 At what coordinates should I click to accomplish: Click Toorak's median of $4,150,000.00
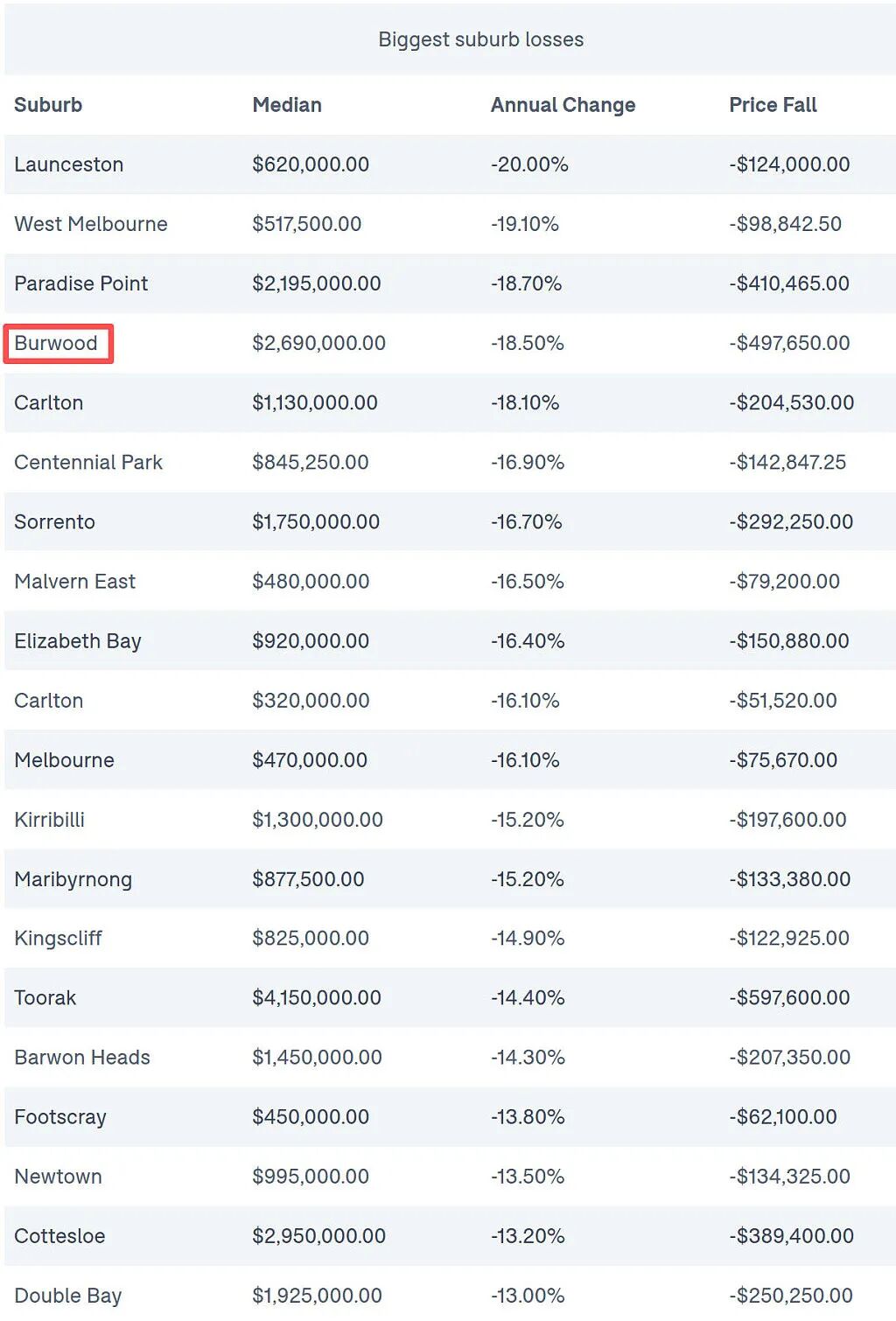[316, 997]
